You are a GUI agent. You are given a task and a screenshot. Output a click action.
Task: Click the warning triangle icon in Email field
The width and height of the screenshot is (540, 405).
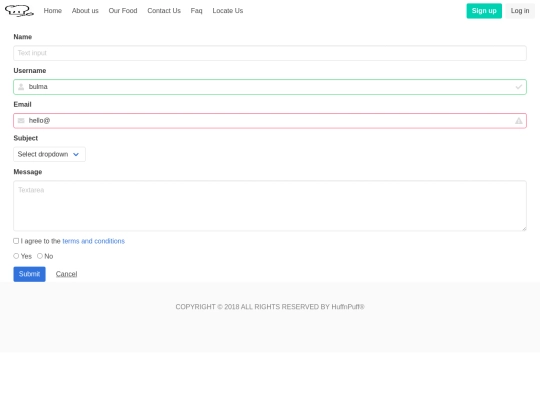pos(519,121)
